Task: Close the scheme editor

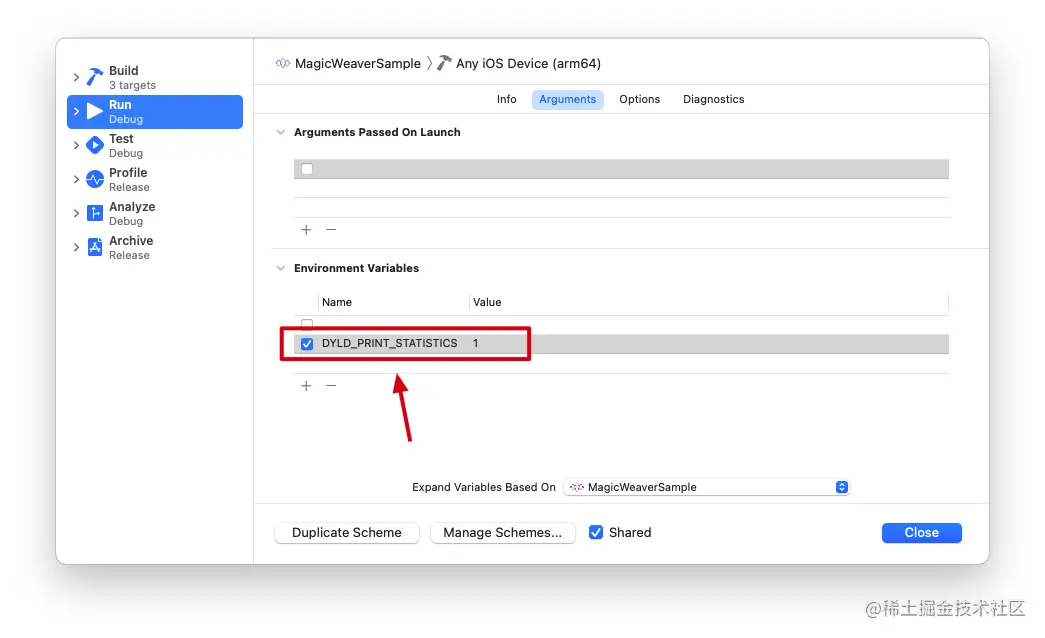Action: 922,533
